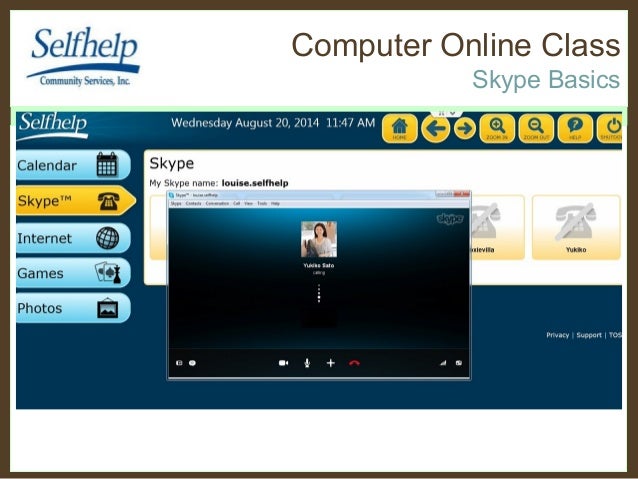Click the Selfhelp logo in blue header
The image size is (638, 479).
point(53,125)
